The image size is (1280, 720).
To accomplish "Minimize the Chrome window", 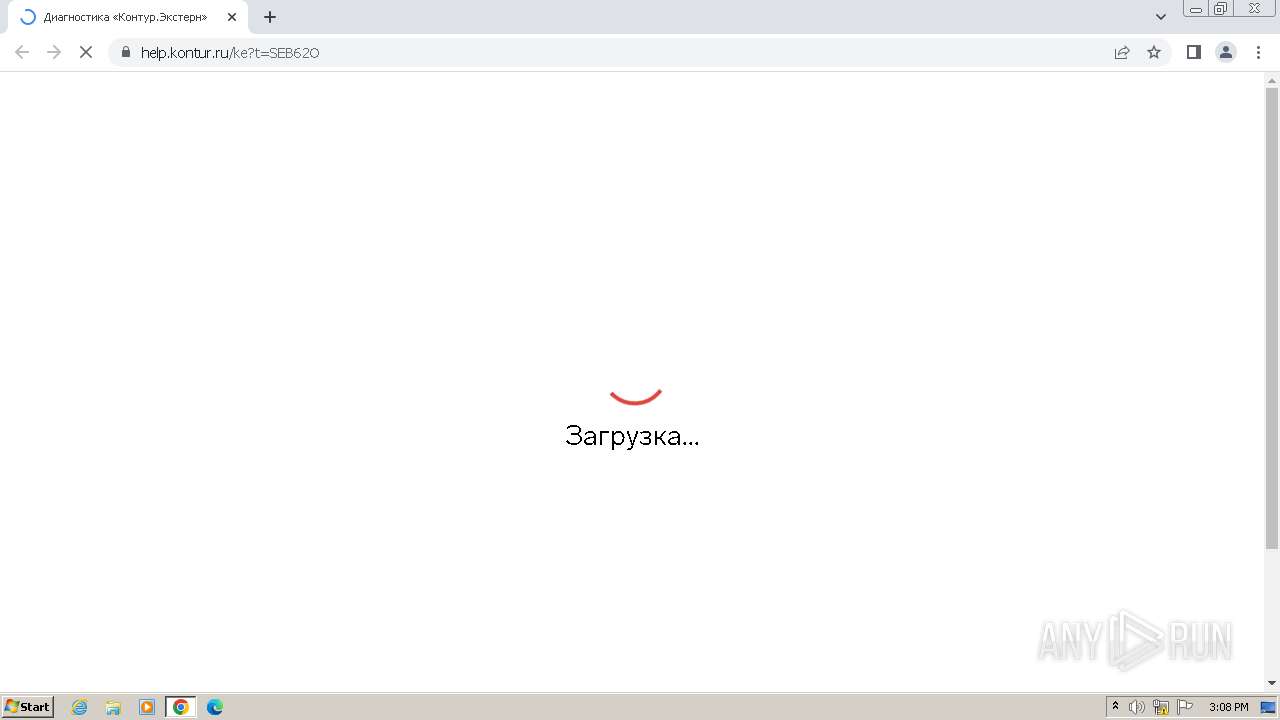I will coord(1196,9).
